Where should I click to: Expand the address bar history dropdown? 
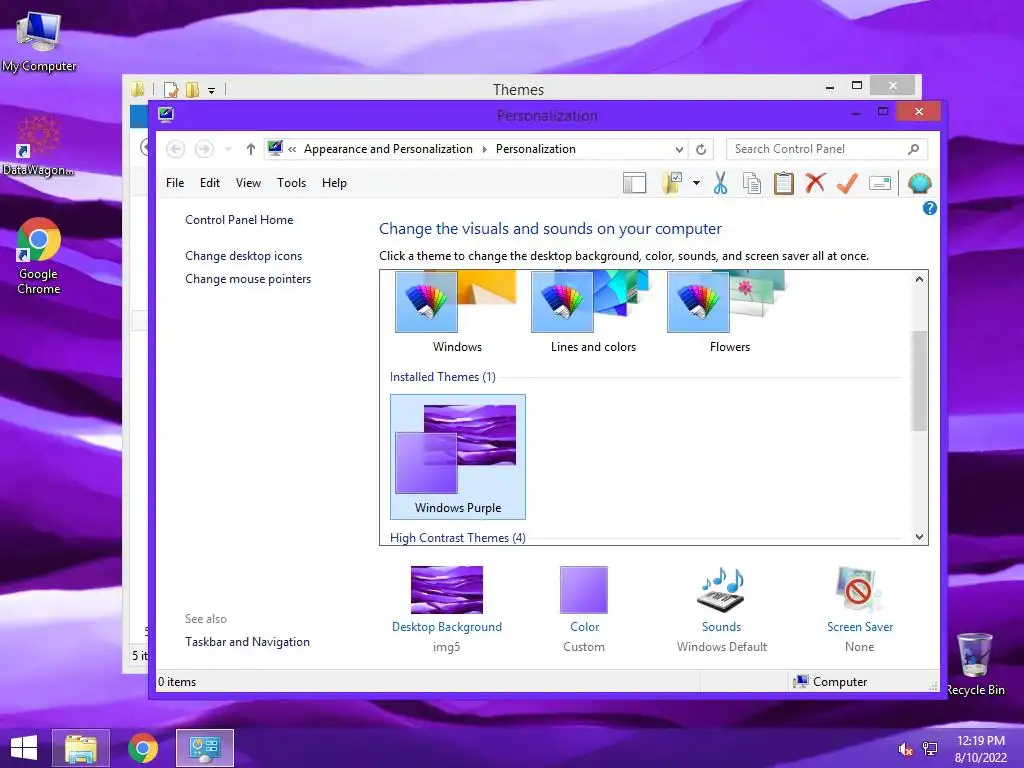click(679, 150)
